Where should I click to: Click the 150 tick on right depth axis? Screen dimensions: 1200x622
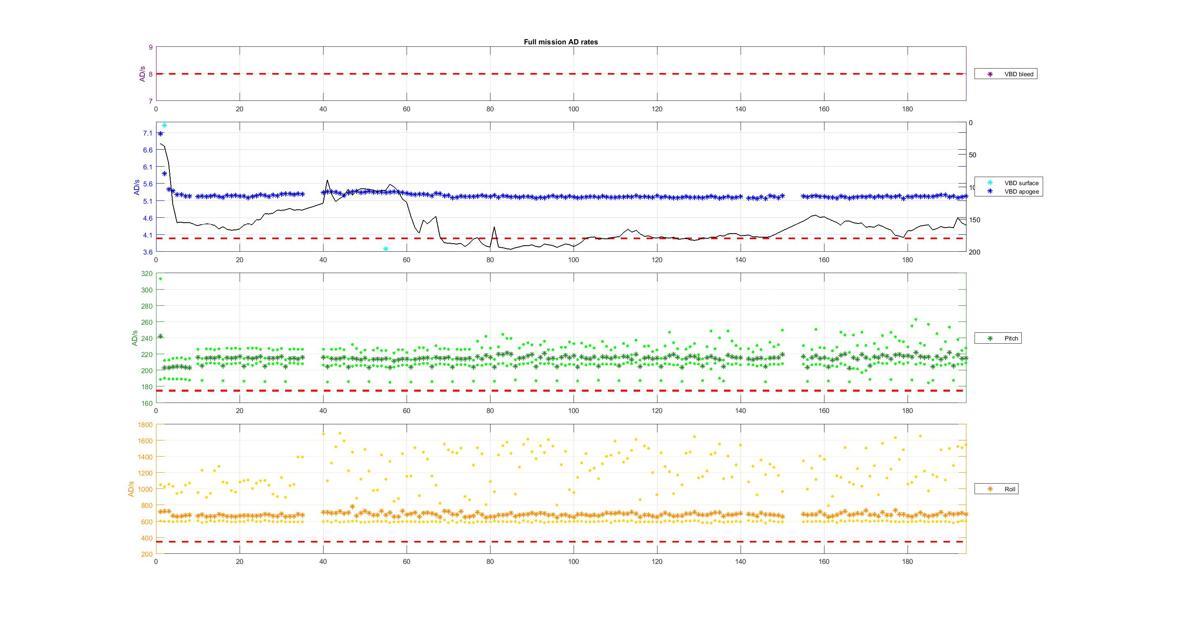pos(975,220)
